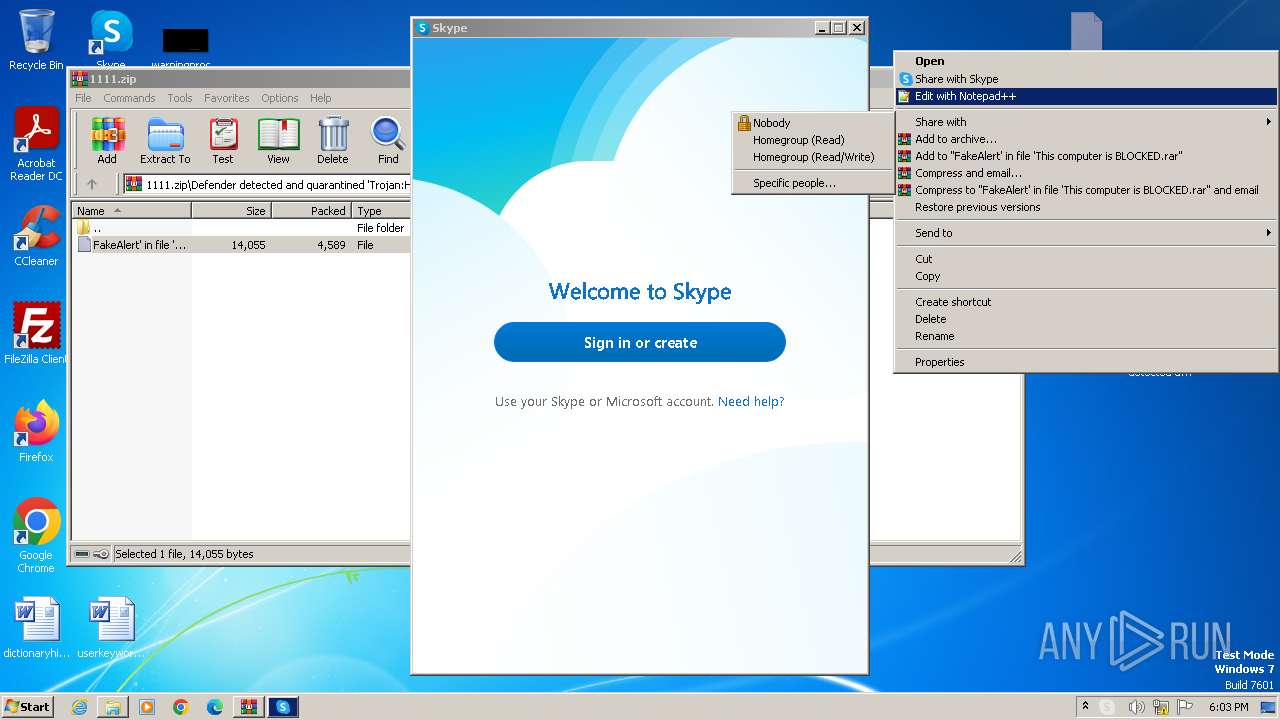Select Nobody in the share submenu
This screenshot has width=1280, height=720.
(x=813, y=123)
